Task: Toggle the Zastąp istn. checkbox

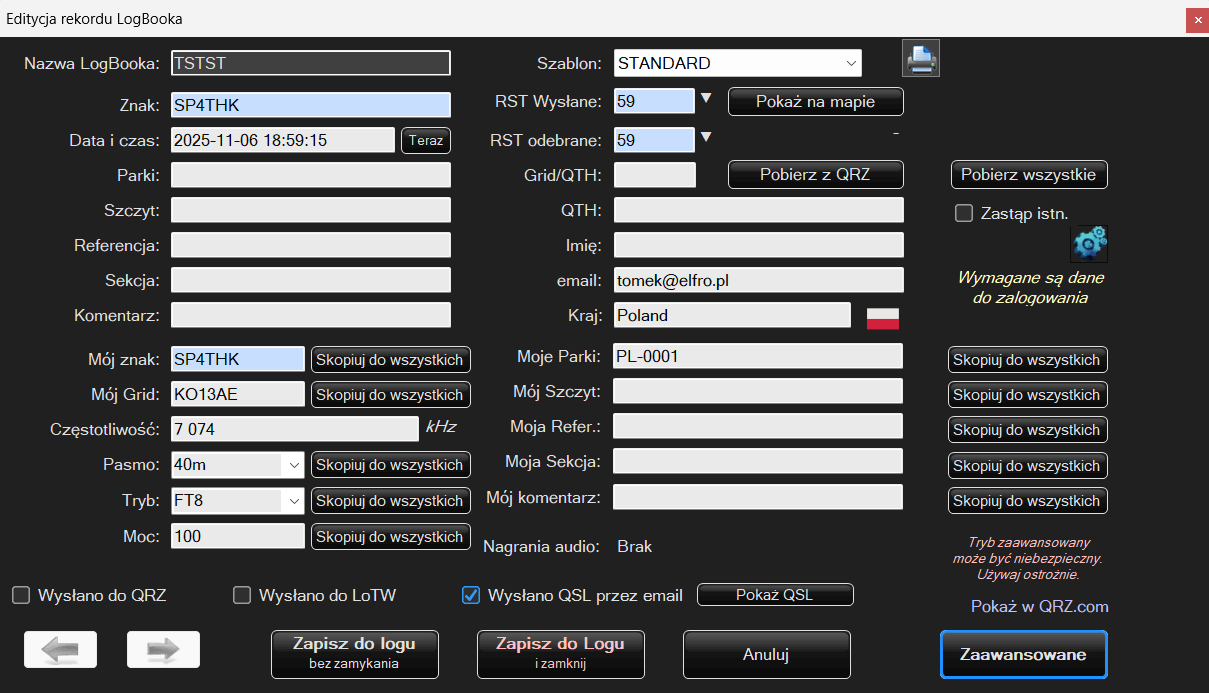Action: (964, 213)
